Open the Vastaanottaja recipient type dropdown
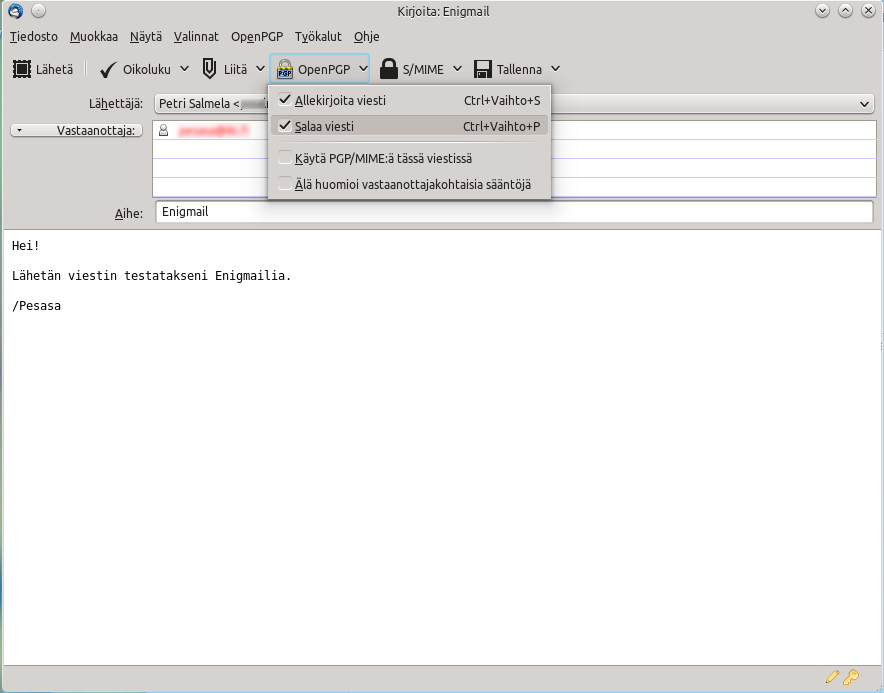This screenshot has width=884, height=693. click(77, 130)
